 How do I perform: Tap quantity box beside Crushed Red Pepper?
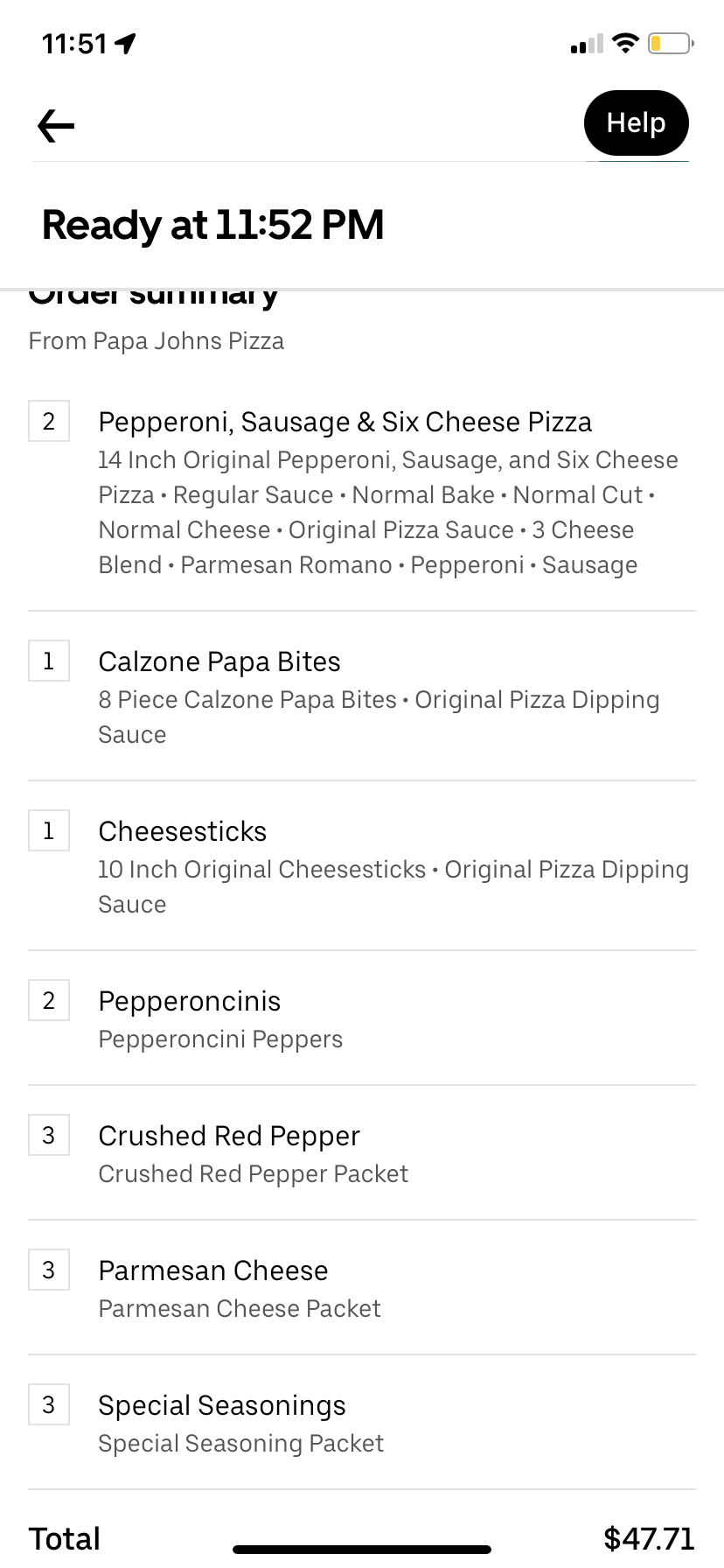coord(49,1135)
